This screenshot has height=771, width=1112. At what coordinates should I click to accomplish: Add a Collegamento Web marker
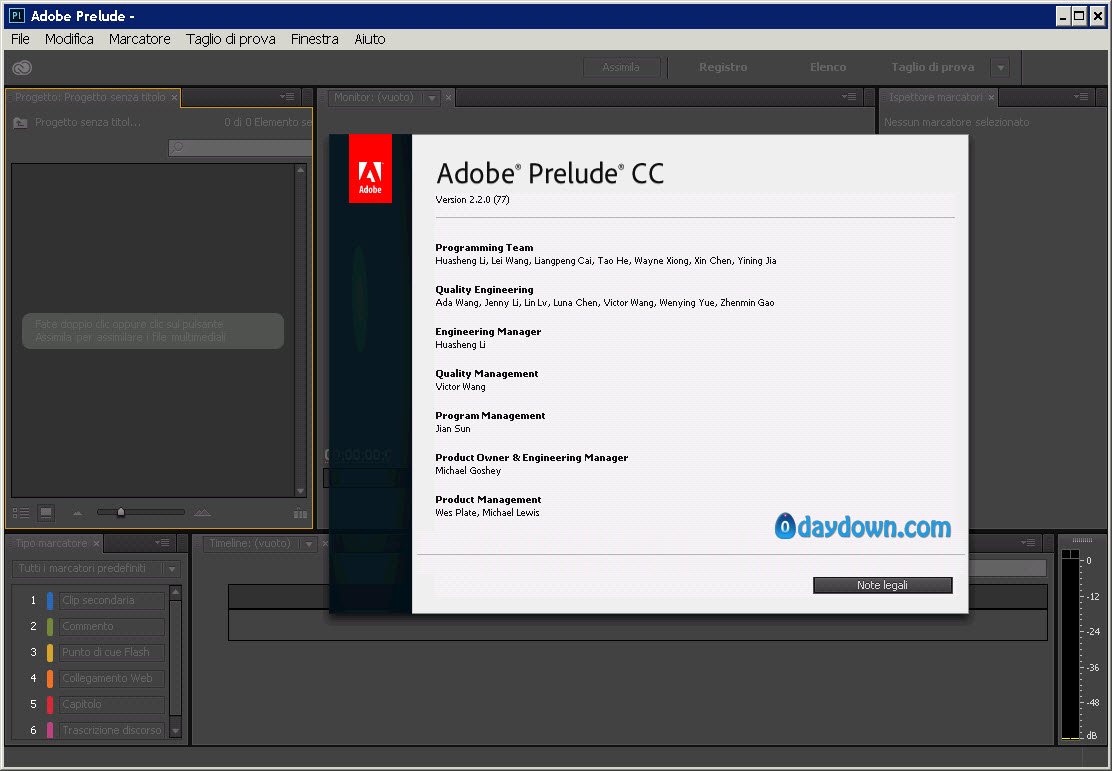coord(112,679)
